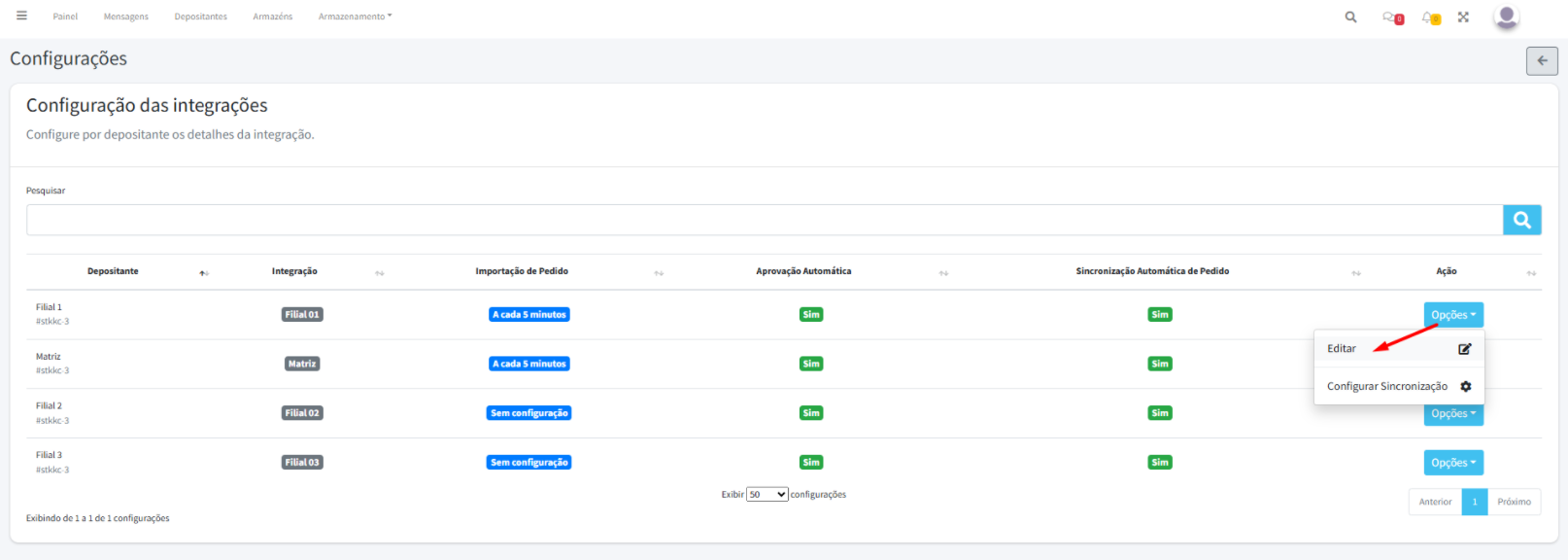
Task: Open the notifications bell icon
Action: (1430, 17)
